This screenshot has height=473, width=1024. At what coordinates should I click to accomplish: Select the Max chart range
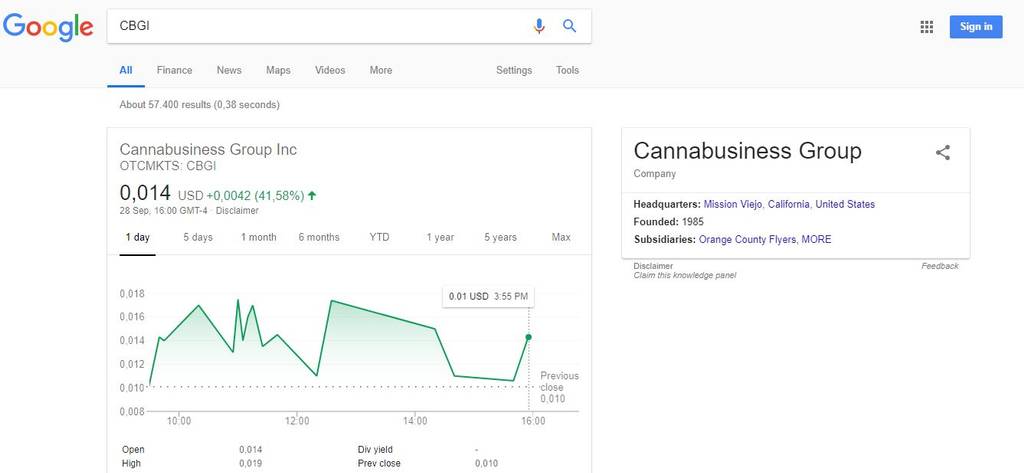click(561, 237)
